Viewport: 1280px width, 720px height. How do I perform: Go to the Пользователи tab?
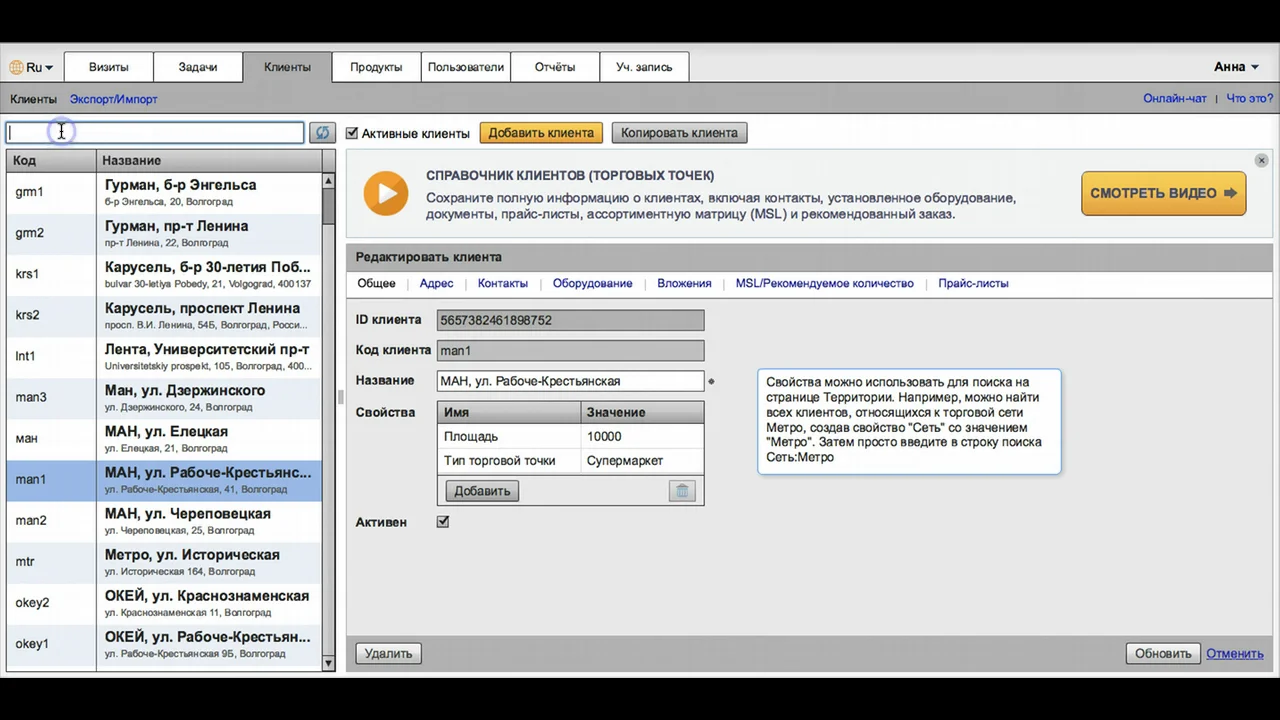click(465, 67)
